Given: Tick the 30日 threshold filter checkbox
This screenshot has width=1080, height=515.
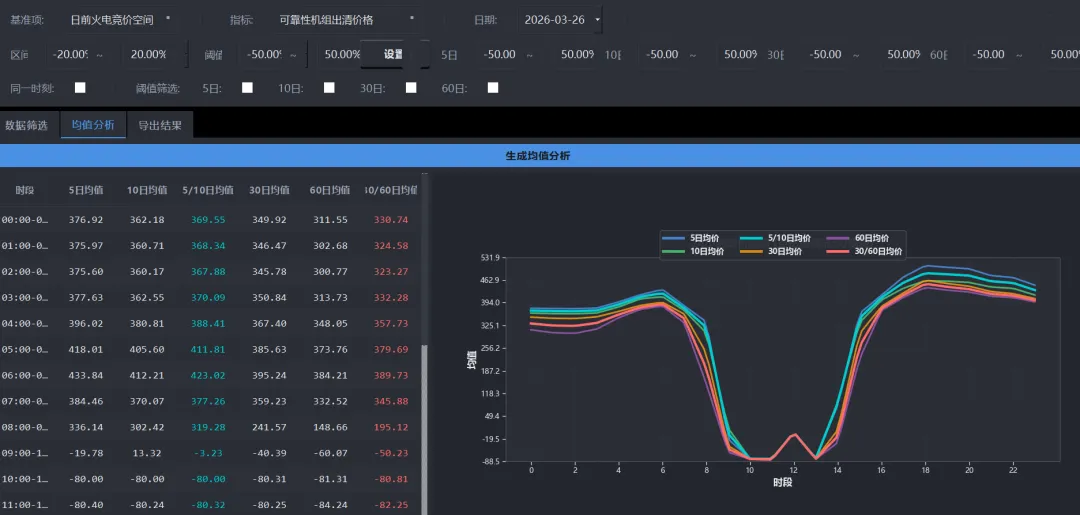Looking at the screenshot, I should pyautogui.click(x=411, y=88).
